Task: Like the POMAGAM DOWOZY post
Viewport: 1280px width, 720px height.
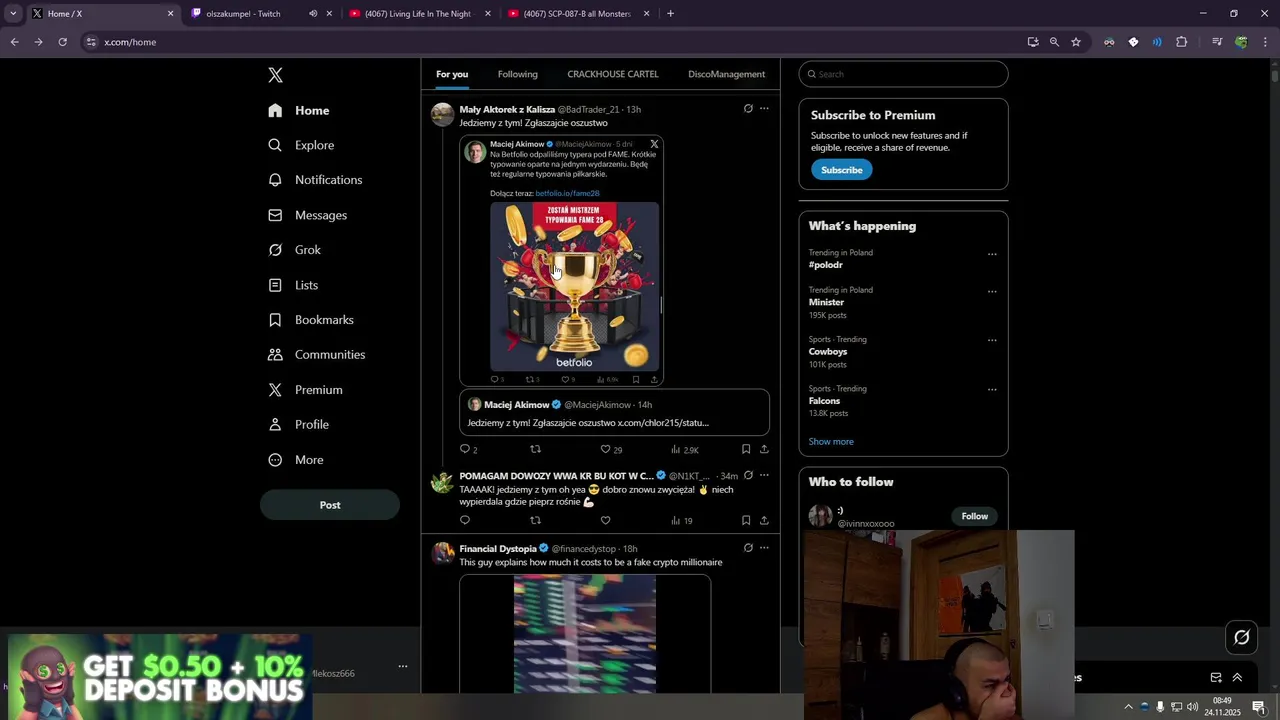Action: [x=605, y=521]
